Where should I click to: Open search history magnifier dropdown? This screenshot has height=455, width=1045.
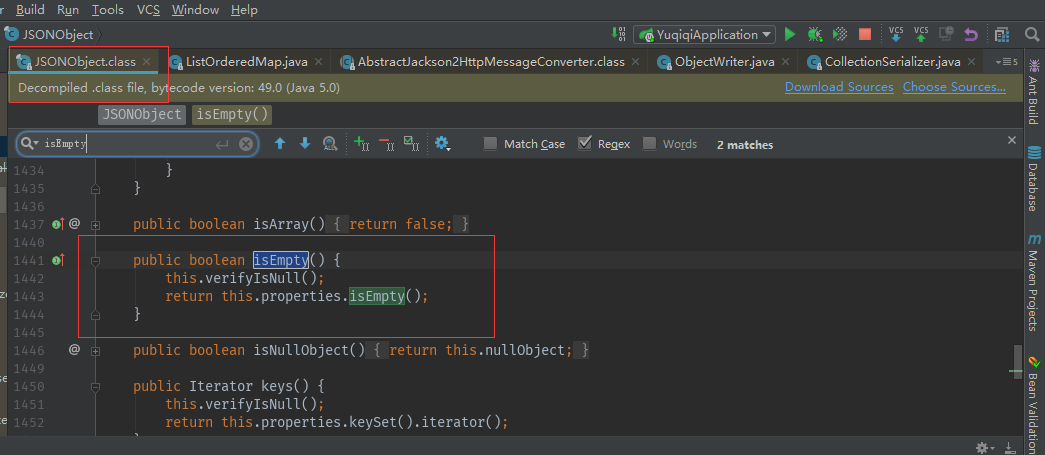click(29, 144)
